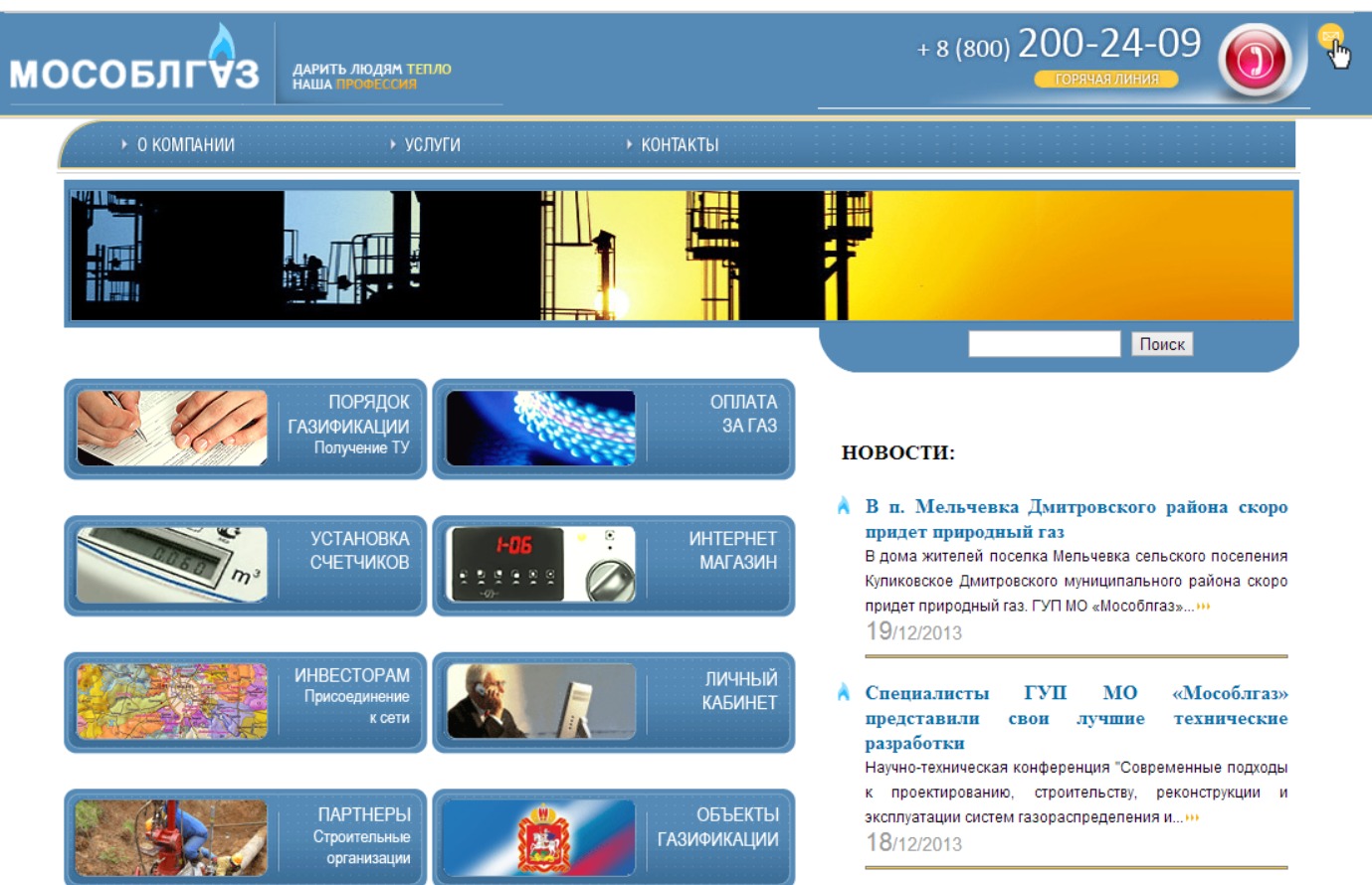
Task: Click the search text input field
Action: (x=1044, y=344)
